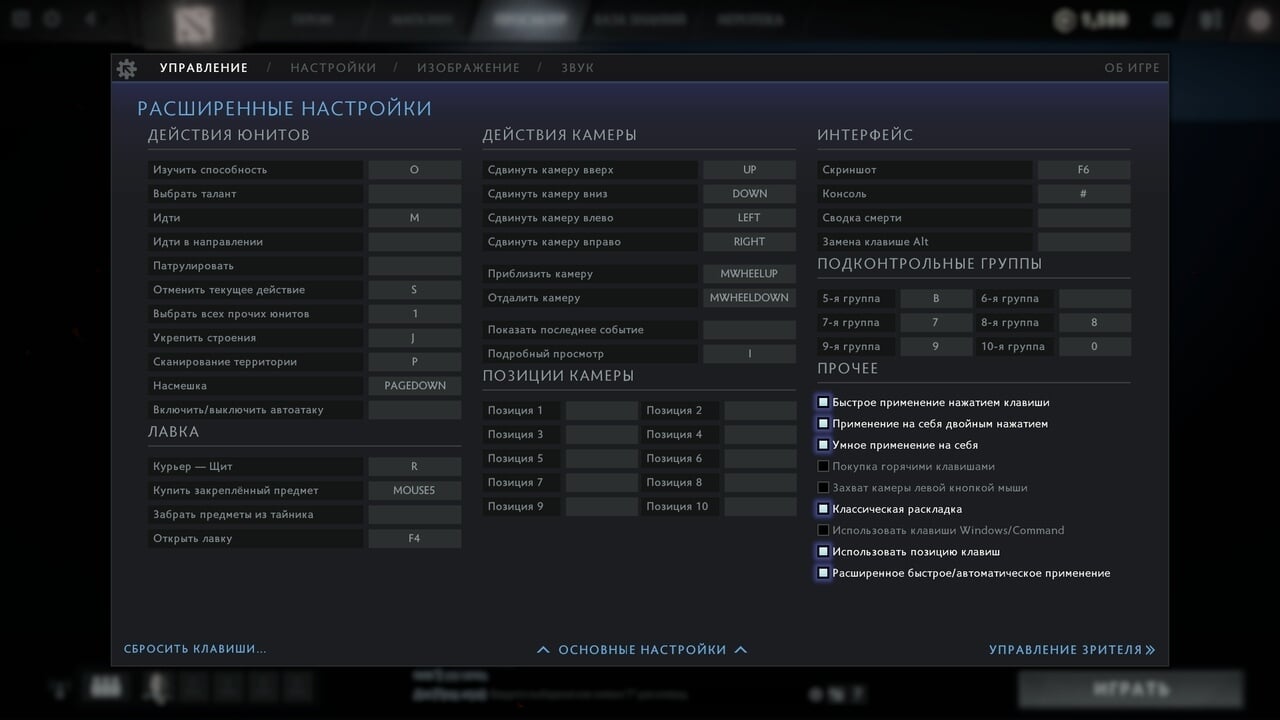The width and height of the screenshot is (1280, 720).
Task: Disable Умное применение на себя
Action: point(823,445)
